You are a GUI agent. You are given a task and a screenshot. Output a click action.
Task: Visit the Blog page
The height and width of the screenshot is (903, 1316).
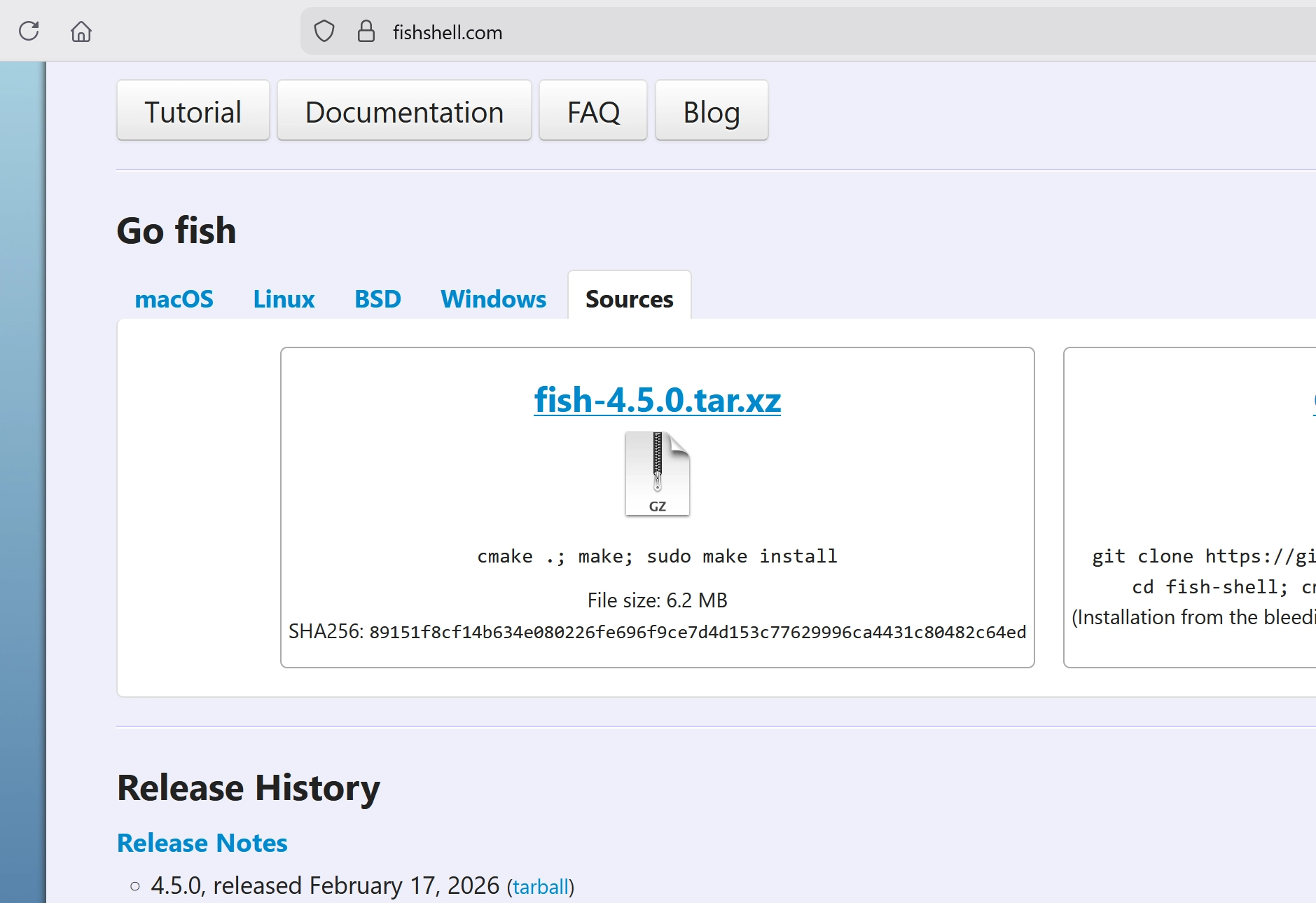click(x=711, y=112)
